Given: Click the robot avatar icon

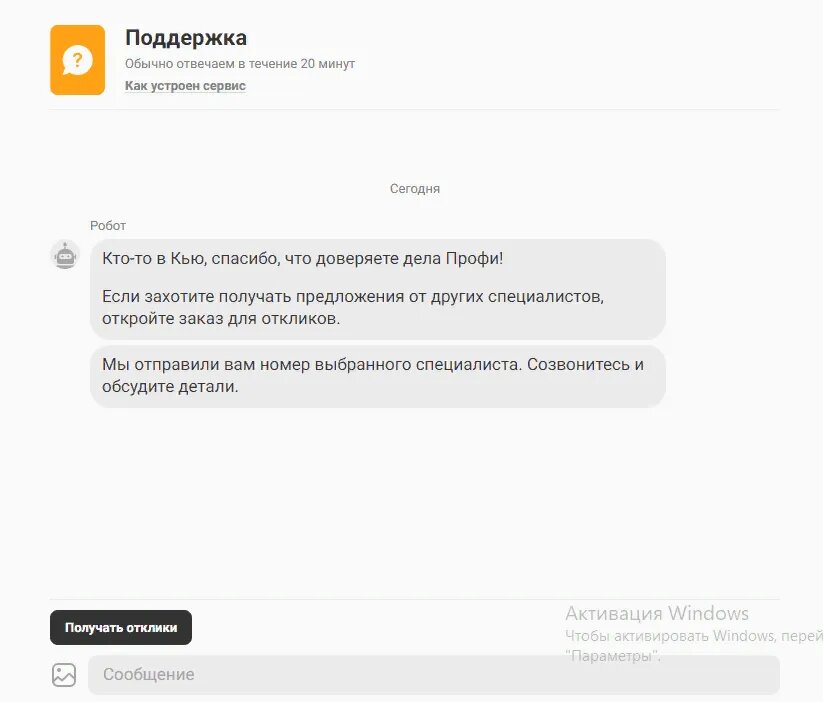Looking at the screenshot, I should [65, 255].
